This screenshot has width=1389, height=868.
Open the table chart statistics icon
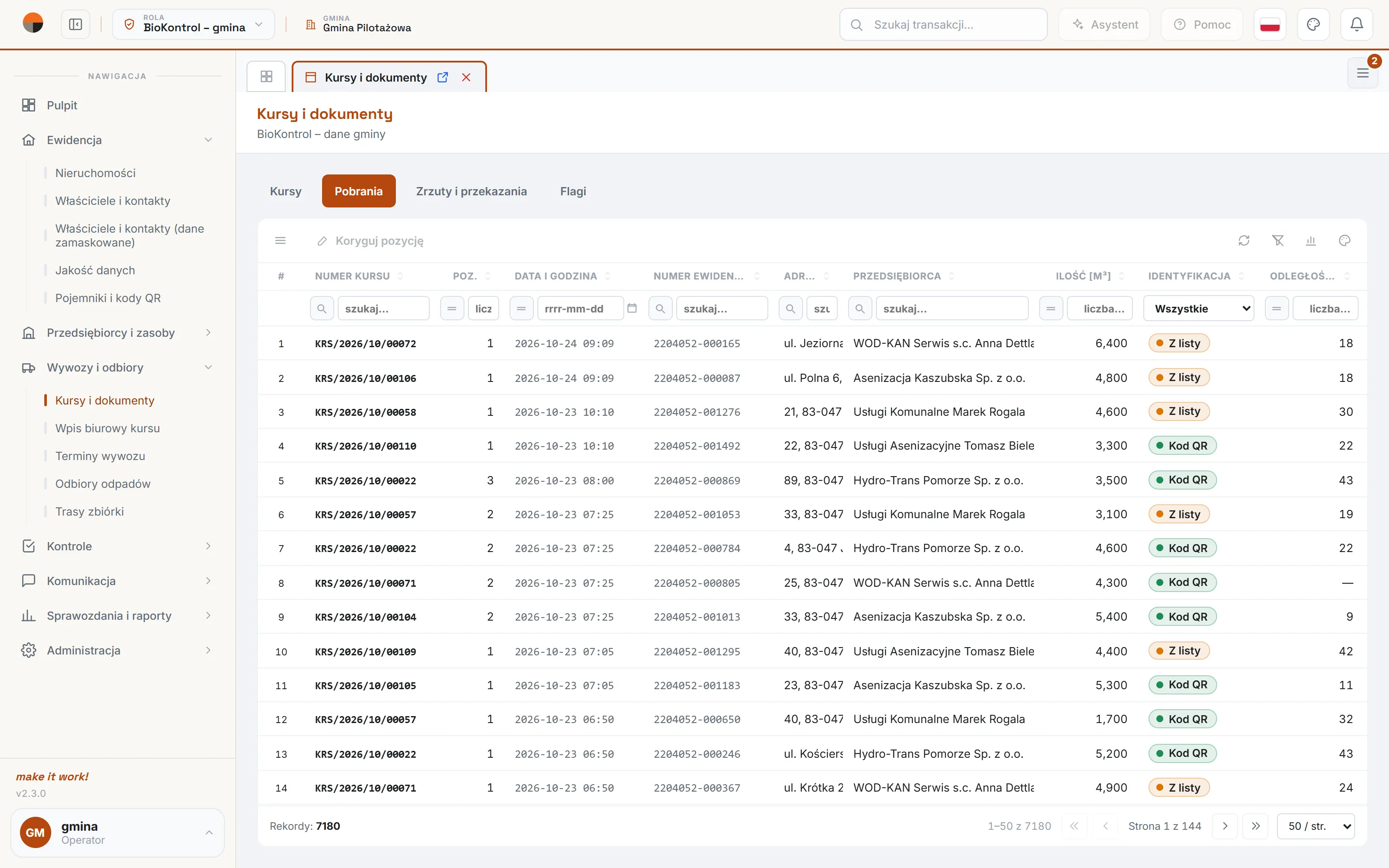(x=1311, y=240)
